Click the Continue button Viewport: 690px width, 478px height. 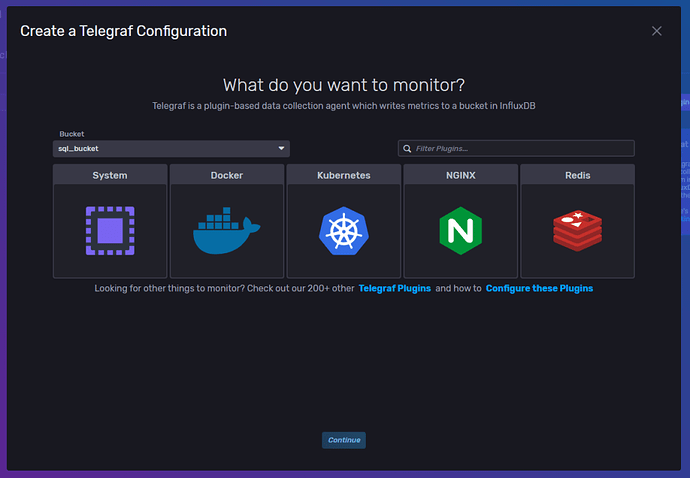tap(344, 440)
